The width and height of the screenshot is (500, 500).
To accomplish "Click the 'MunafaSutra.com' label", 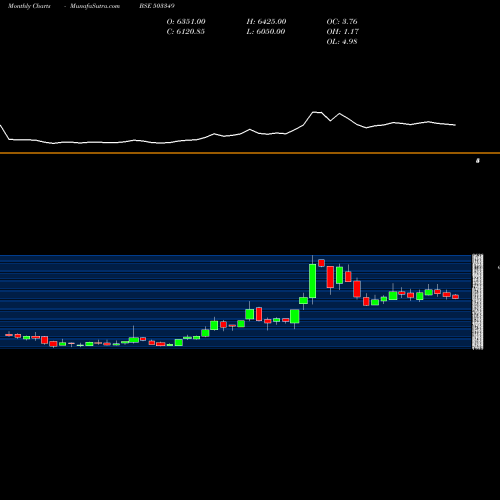I will click(95, 6).
